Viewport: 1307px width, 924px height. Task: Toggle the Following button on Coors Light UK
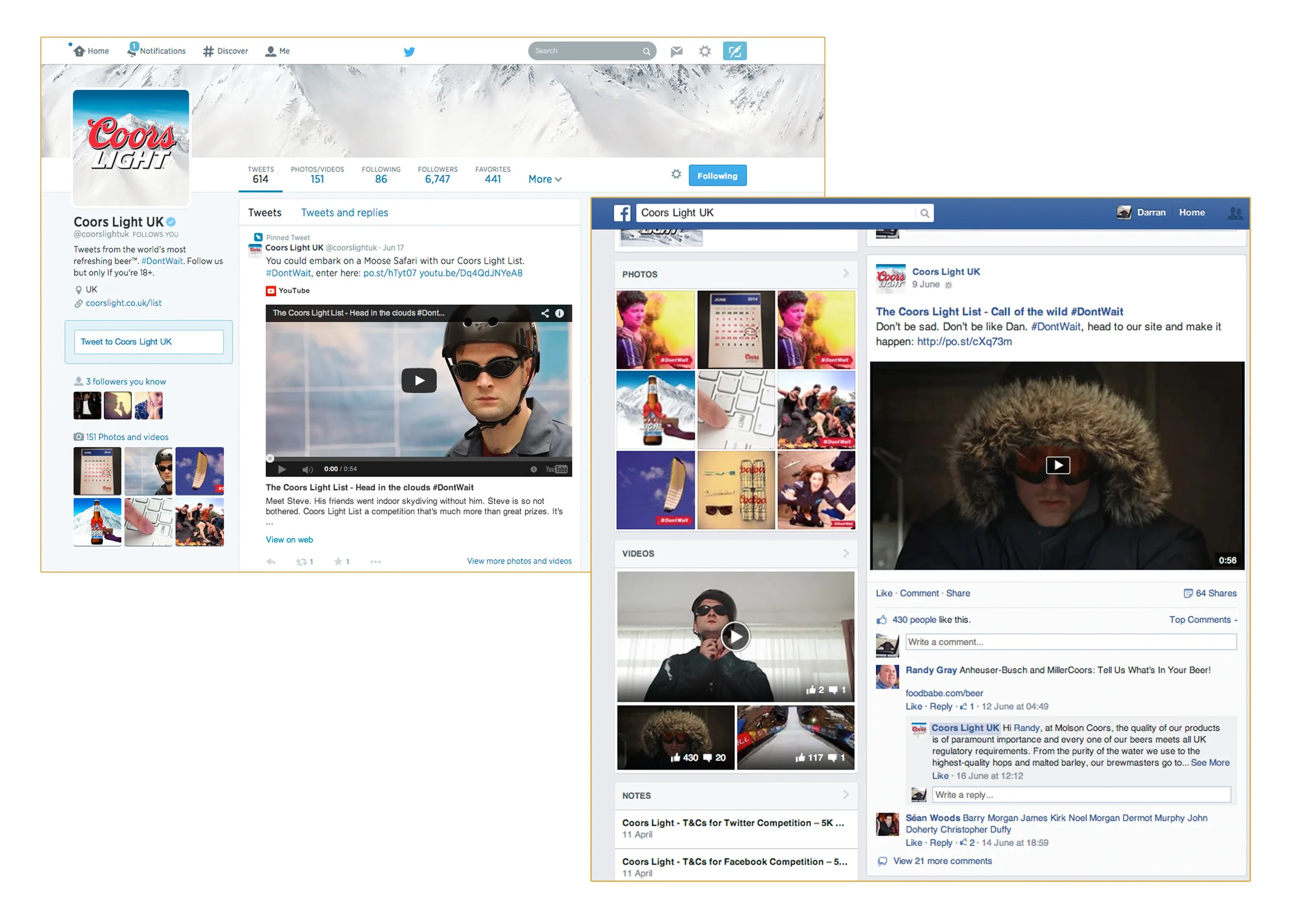click(717, 176)
